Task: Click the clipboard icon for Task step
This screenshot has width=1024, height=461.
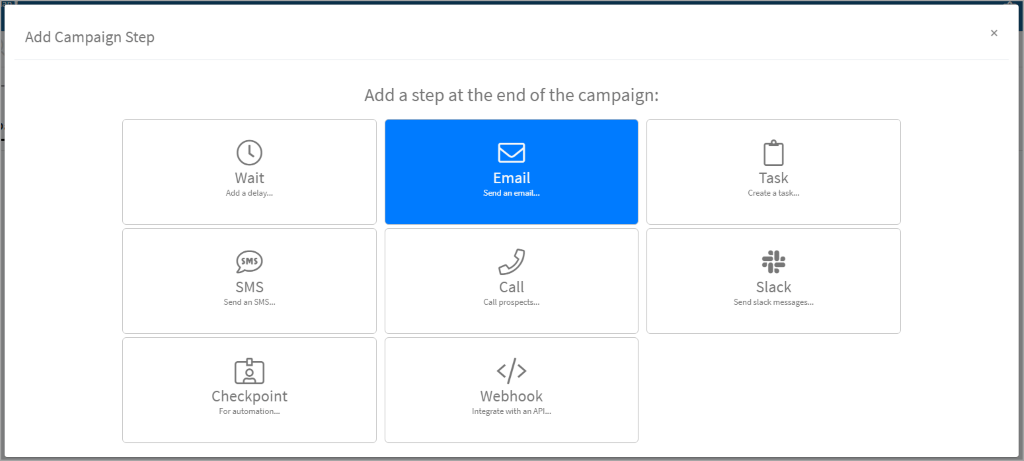Action: (773, 153)
